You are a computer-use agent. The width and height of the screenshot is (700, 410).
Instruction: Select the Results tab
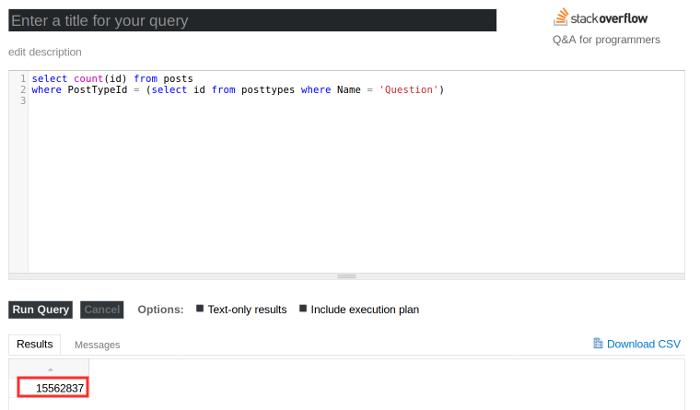pos(35,344)
